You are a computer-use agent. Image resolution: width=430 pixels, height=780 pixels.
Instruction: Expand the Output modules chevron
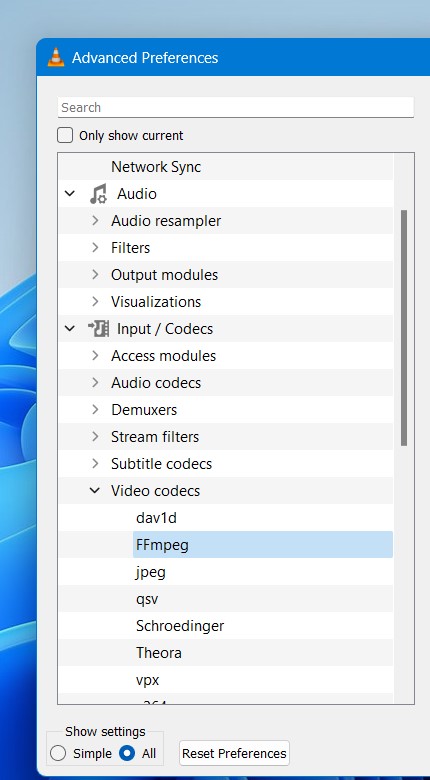coord(96,275)
